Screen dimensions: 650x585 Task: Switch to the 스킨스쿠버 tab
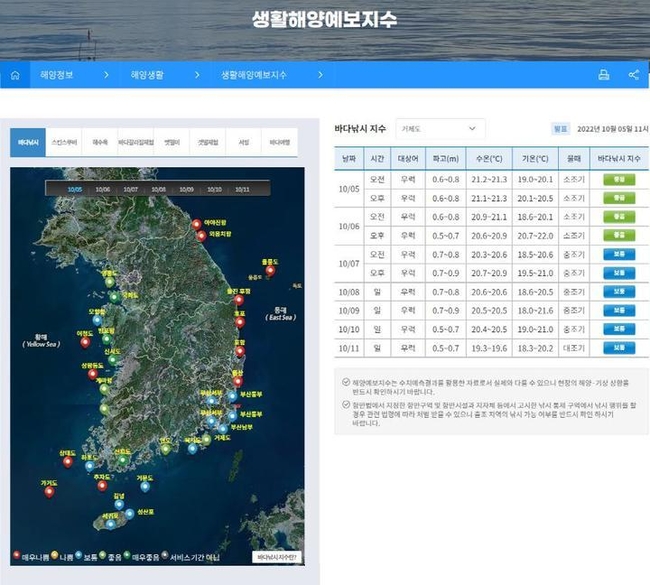(63, 143)
